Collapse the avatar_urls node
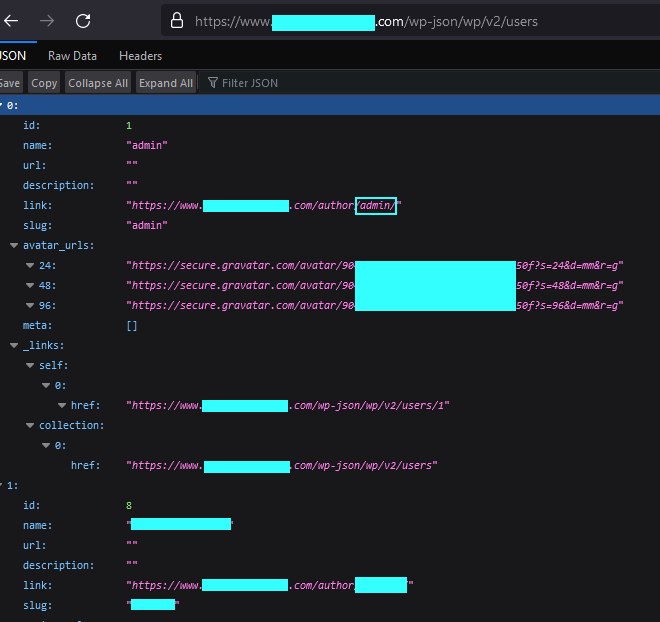This screenshot has width=660, height=622. [x=14, y=245]
